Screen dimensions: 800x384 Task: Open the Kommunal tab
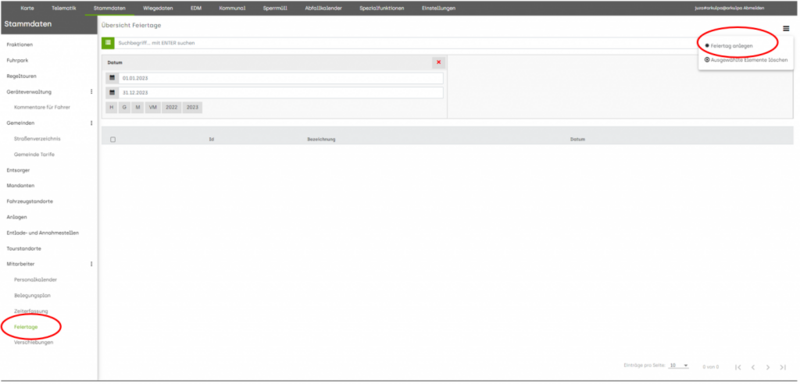232,8
